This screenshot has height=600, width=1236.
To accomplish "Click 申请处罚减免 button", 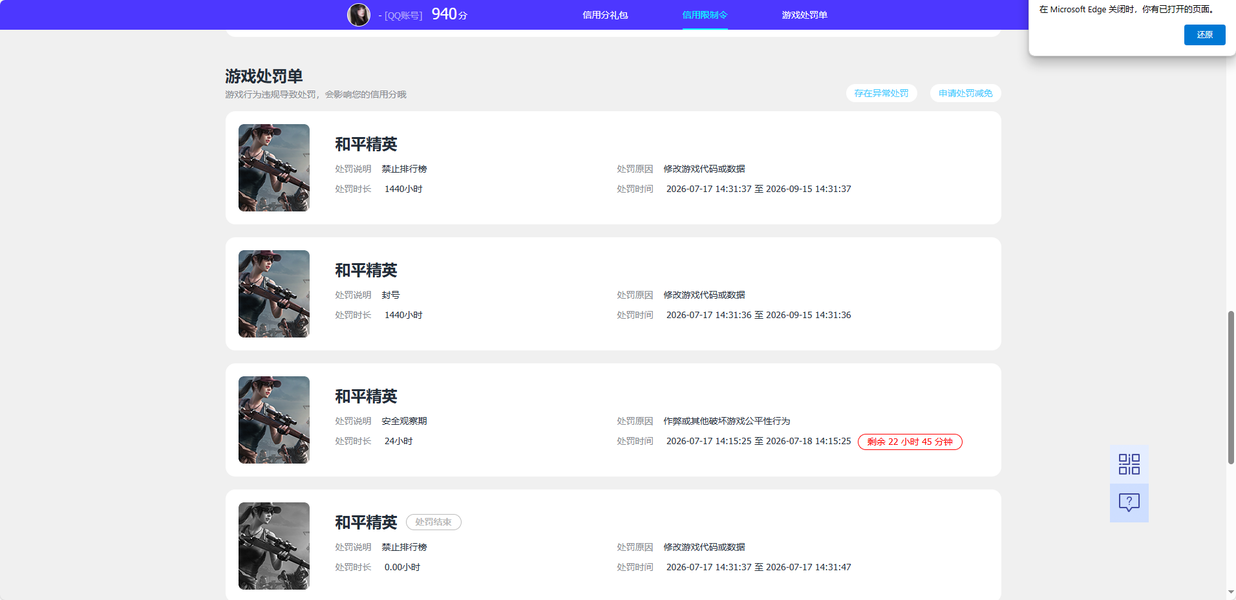I will click(x=965, y=93).
